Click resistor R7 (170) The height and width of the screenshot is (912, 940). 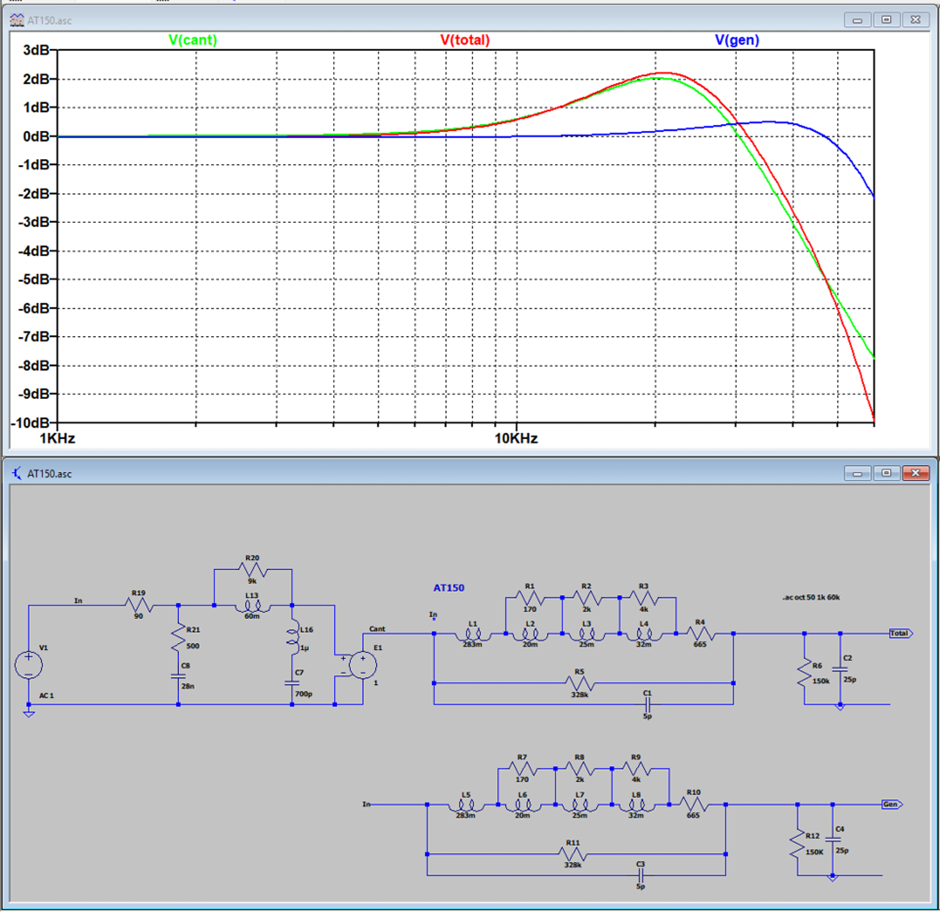pos(522,769)
